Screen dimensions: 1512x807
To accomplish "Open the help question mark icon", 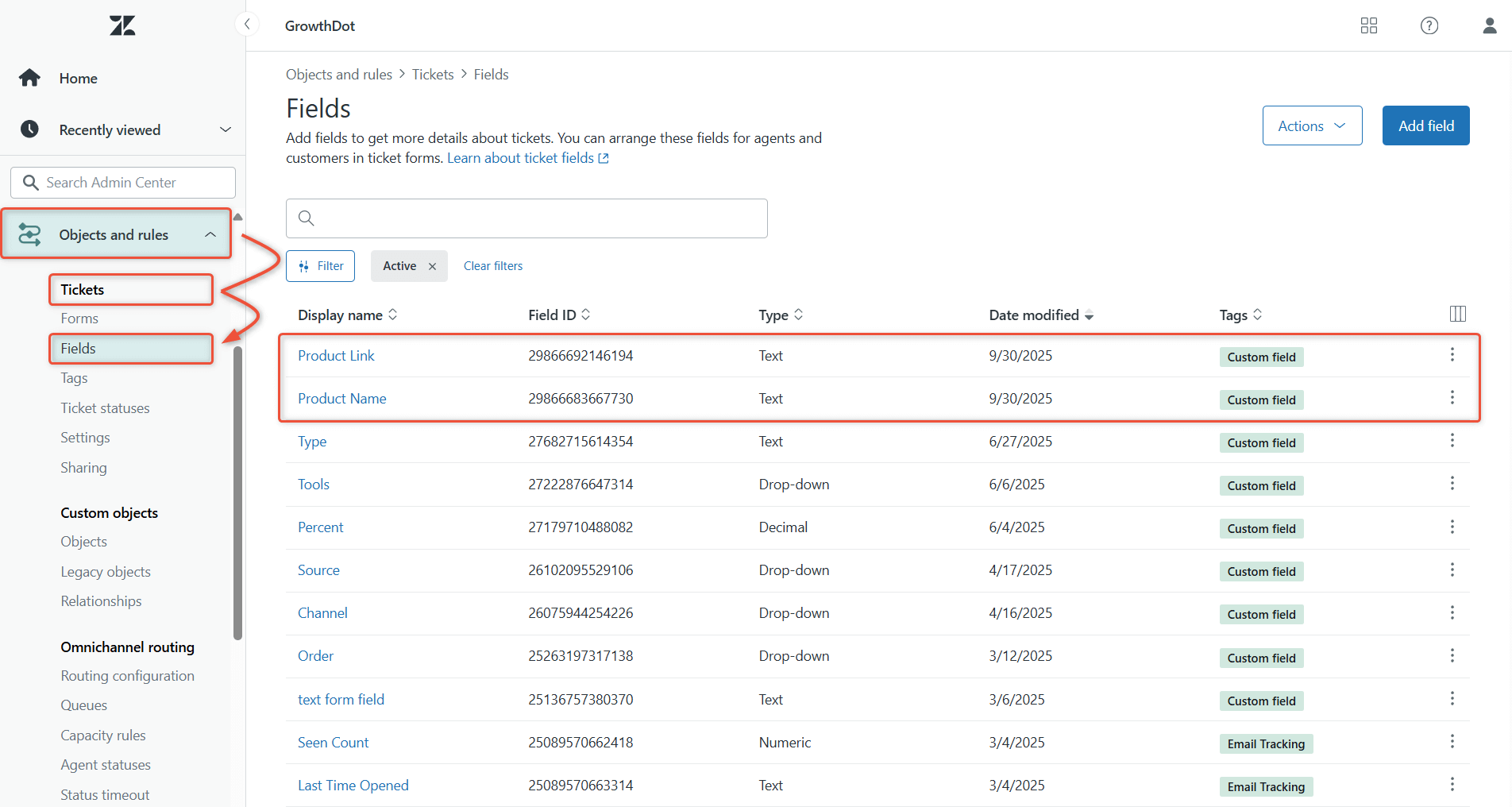I will tap(1429, 25).
